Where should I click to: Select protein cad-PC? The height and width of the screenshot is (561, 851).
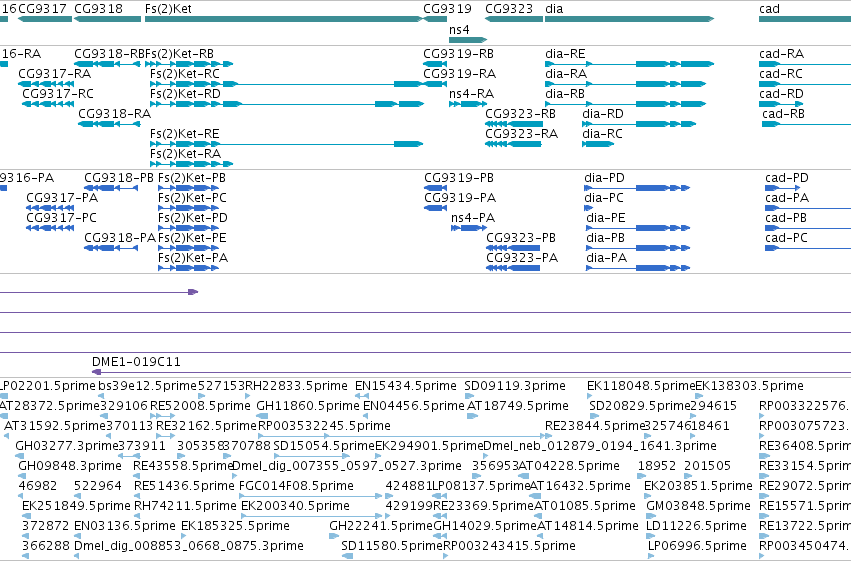tap(786, 238)
